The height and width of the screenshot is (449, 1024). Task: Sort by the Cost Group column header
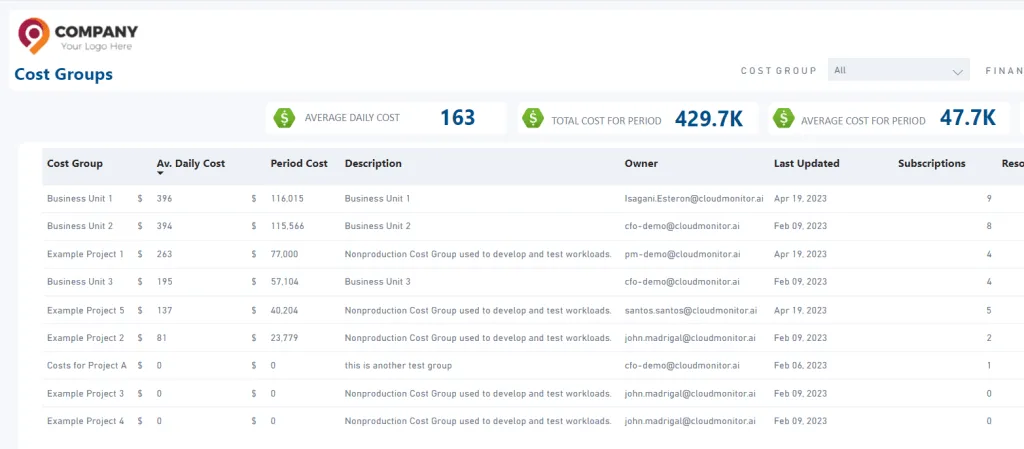pyautogui.click(x=74, y=163)
